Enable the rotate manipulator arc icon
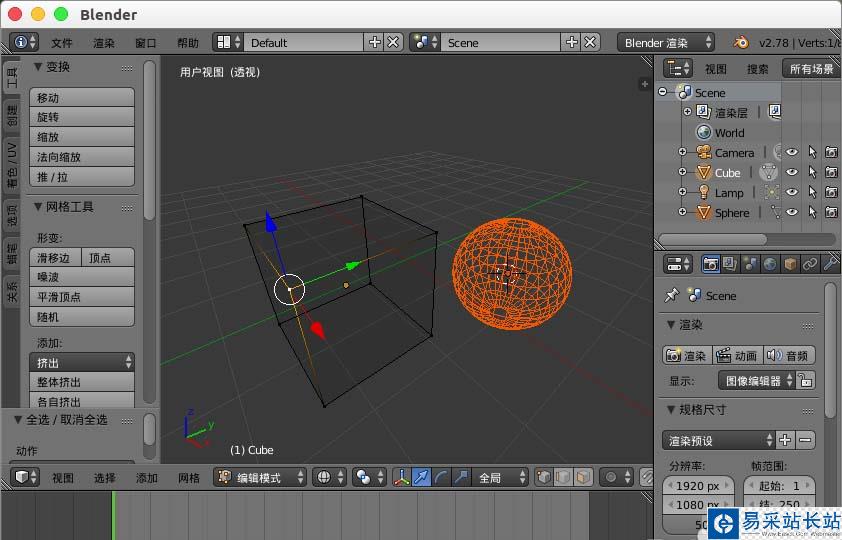This screenshot has height=540, width=842. [441, 477]
